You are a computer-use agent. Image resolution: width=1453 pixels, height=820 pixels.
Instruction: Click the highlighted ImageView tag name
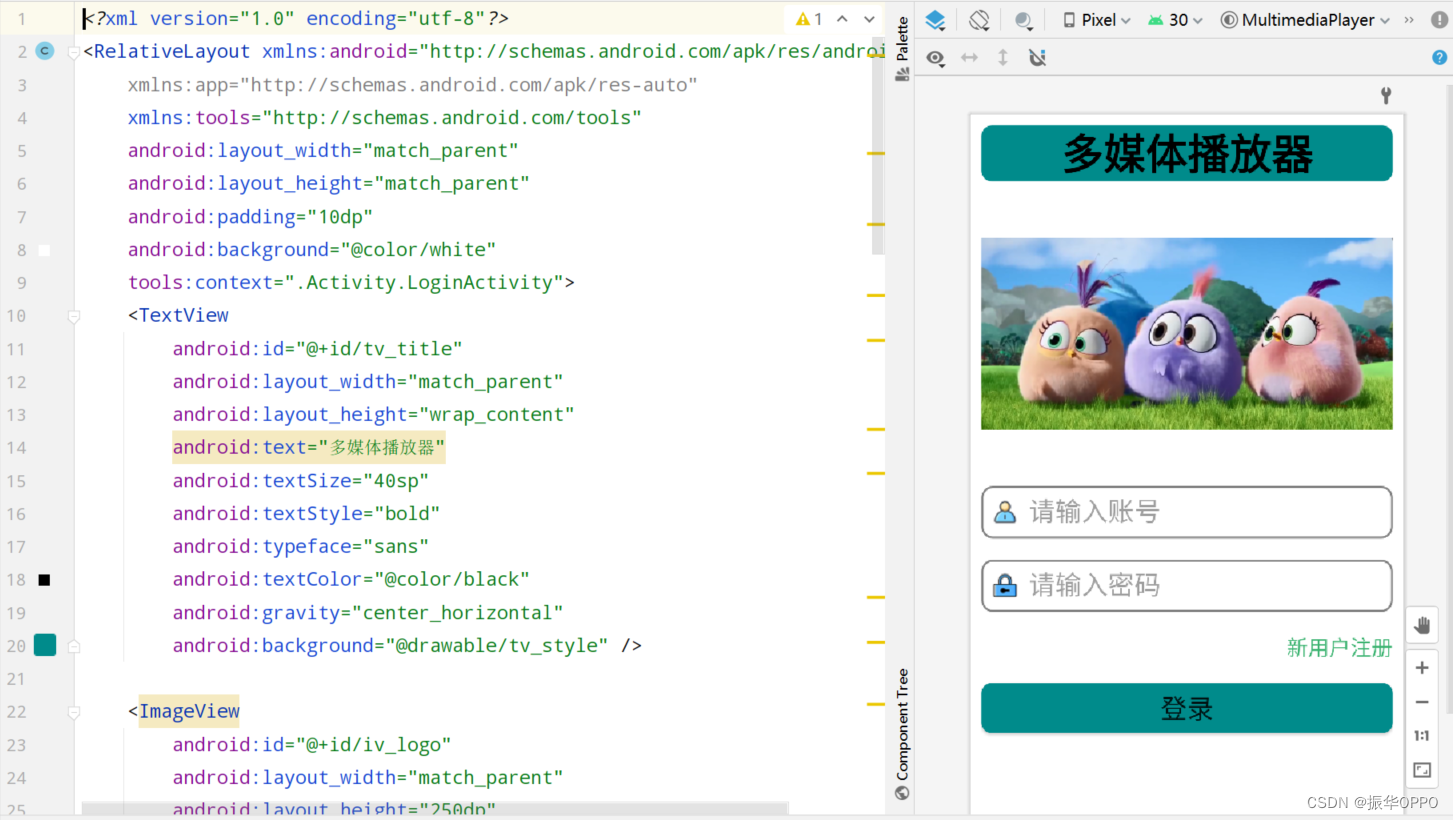click(x=189, y=712)
